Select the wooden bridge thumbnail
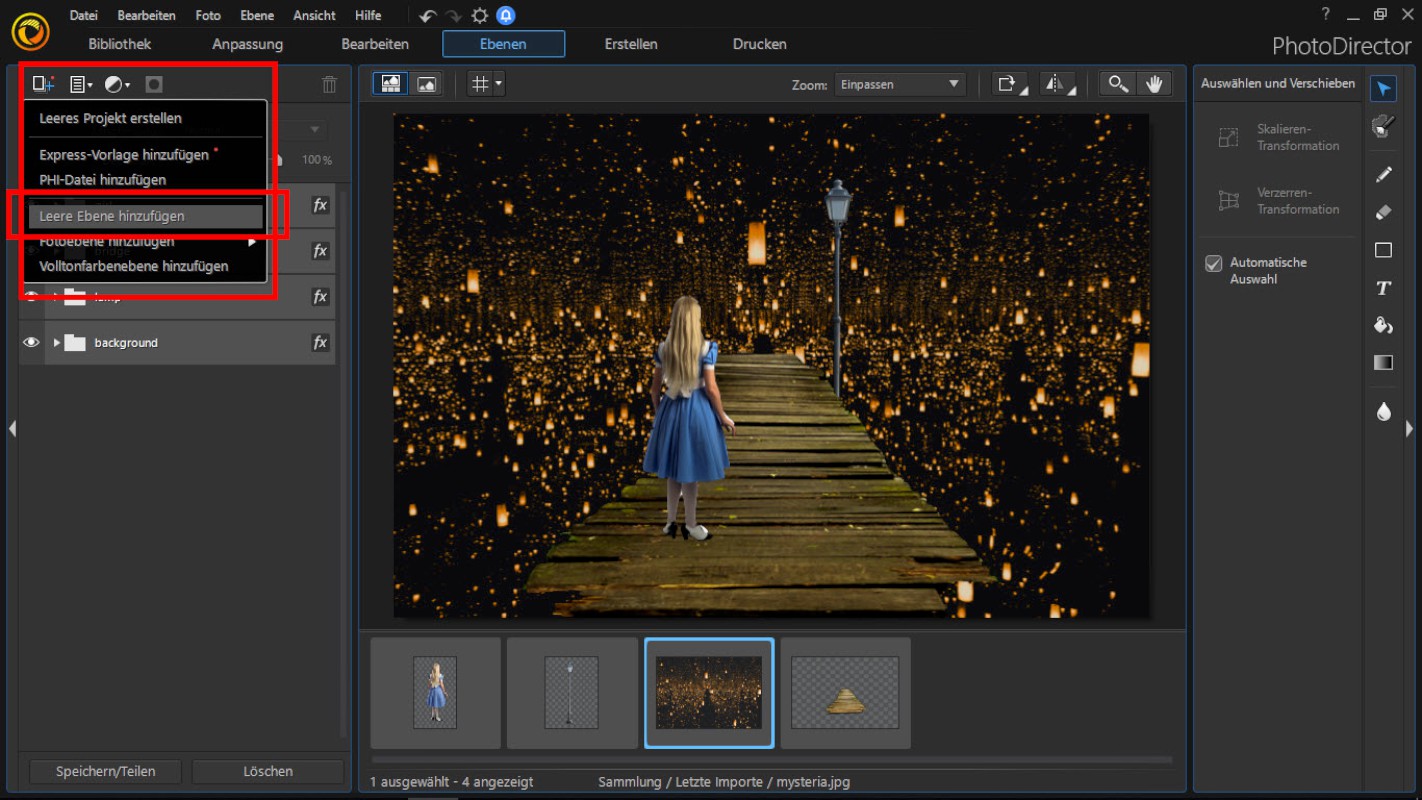This screenshot has width=1422, height=800. (x=845, y=693)
